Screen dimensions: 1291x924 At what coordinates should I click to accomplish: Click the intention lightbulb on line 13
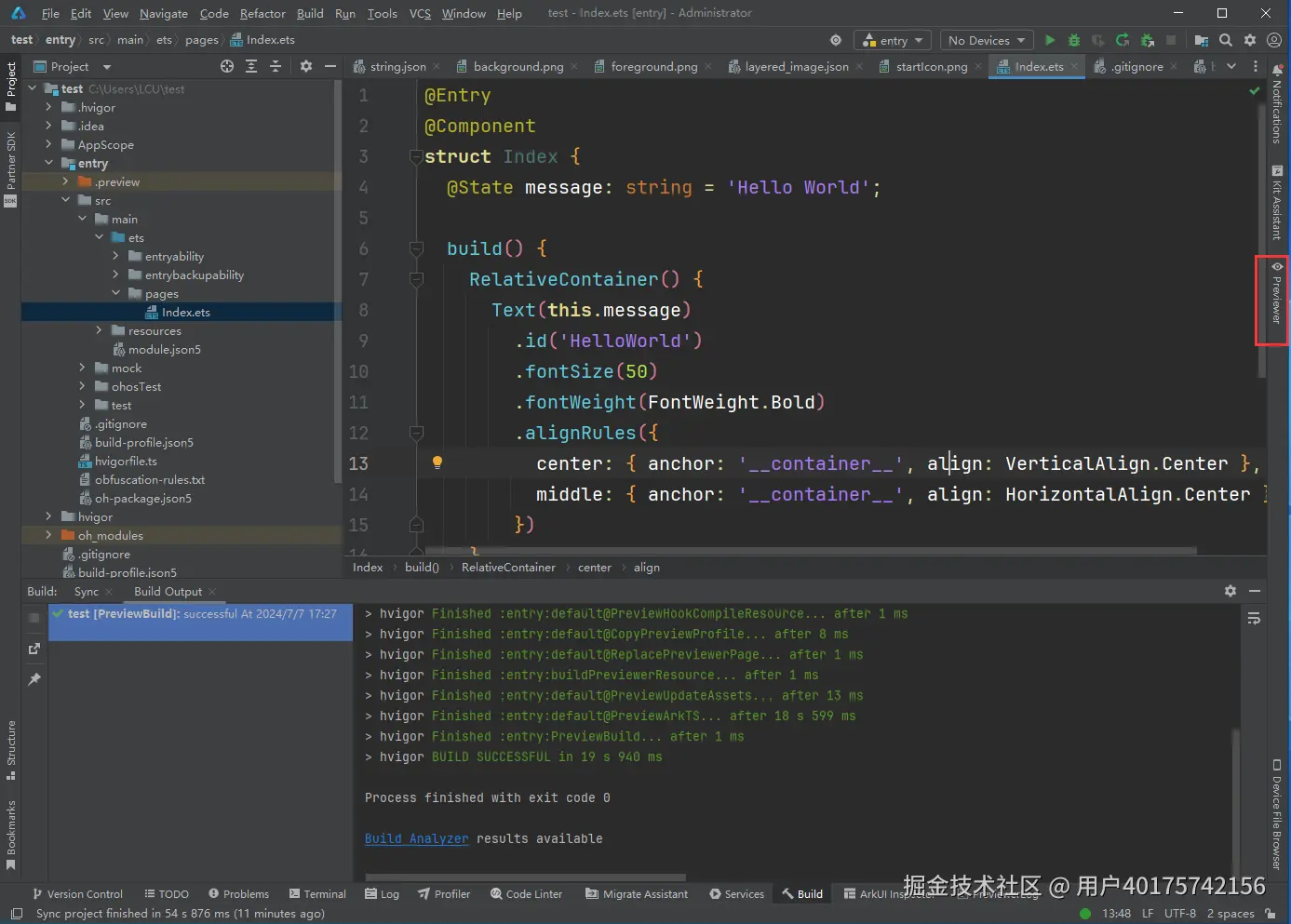437,462
